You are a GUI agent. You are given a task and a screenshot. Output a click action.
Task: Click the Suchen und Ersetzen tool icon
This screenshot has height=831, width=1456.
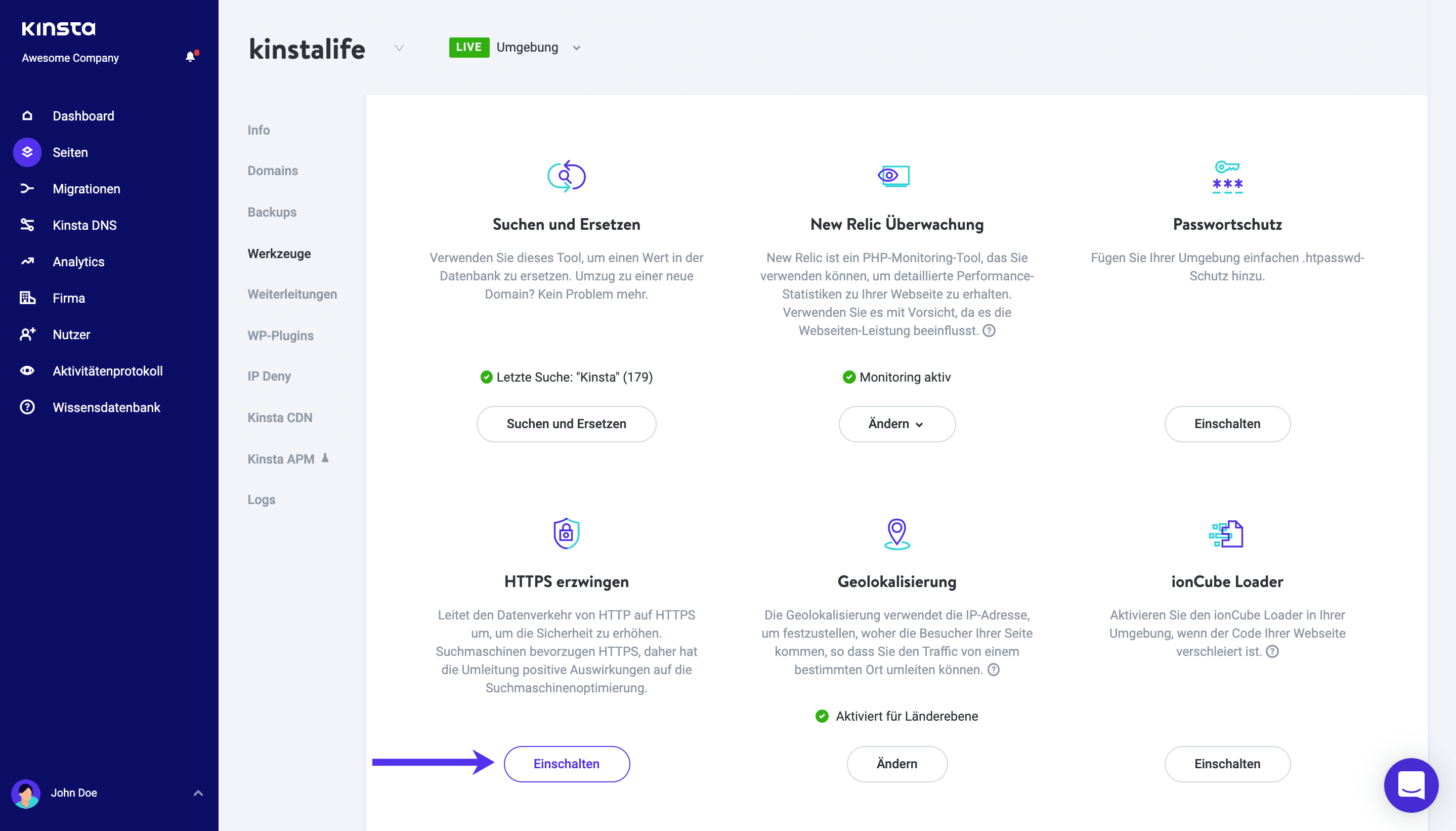click(x=566, y=176)
